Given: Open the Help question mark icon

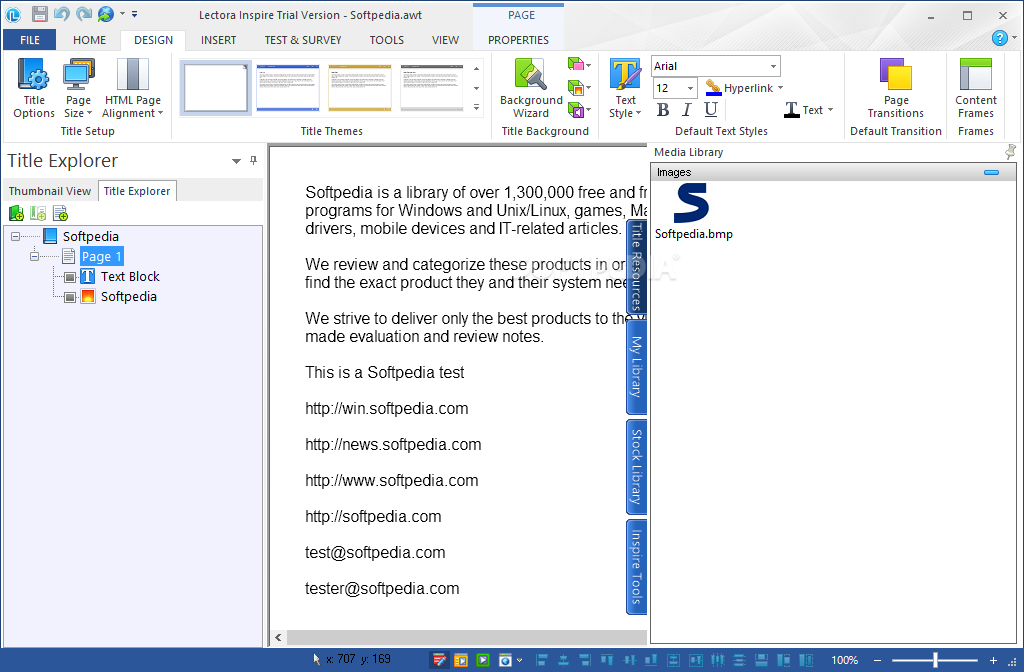Looking at the screenshot, I should click(1000, 38).
